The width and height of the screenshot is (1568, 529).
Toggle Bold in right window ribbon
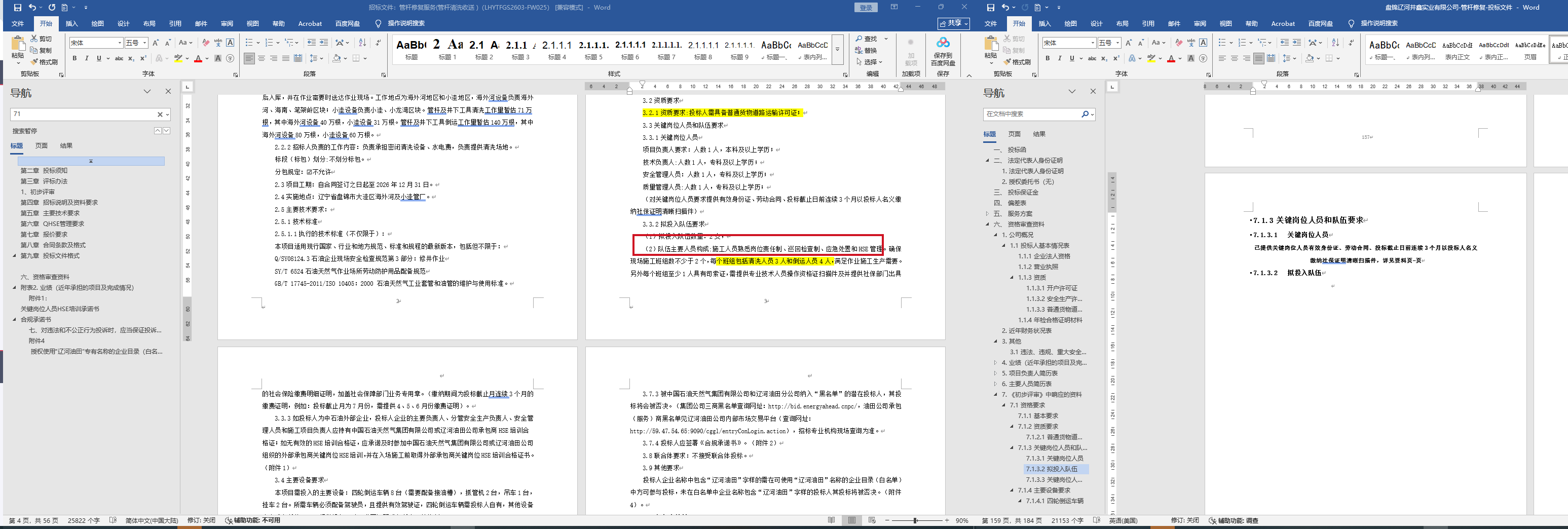(x=1048, y=58)
